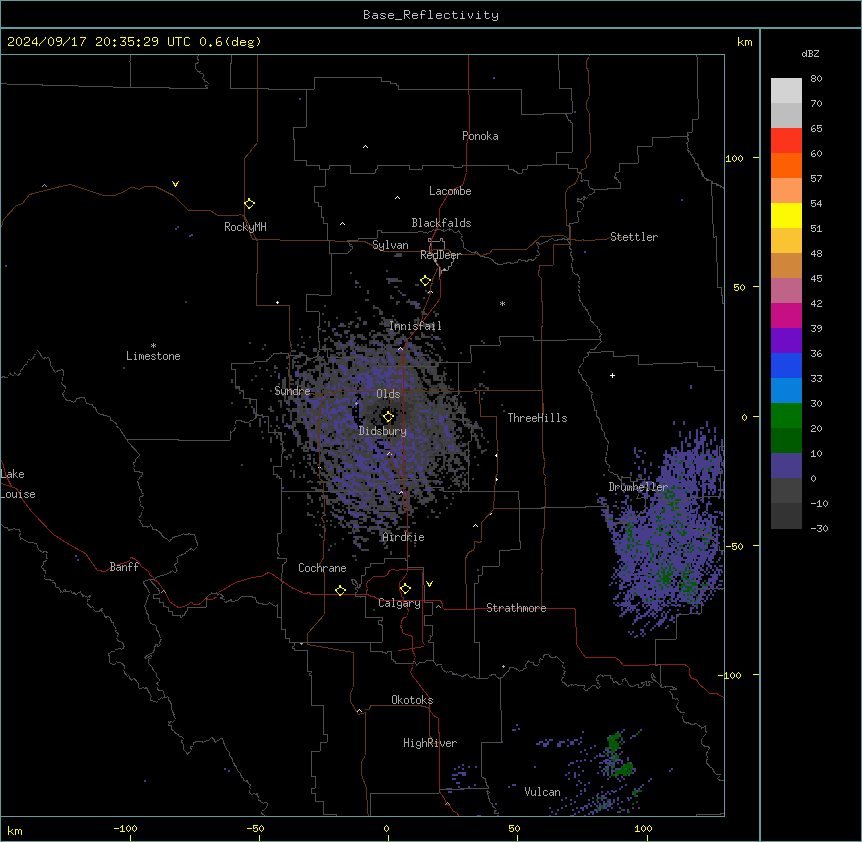Viewport: 862px width, 842px height.
Task: Click the Olds town label
Action: [x=388, y=394]
